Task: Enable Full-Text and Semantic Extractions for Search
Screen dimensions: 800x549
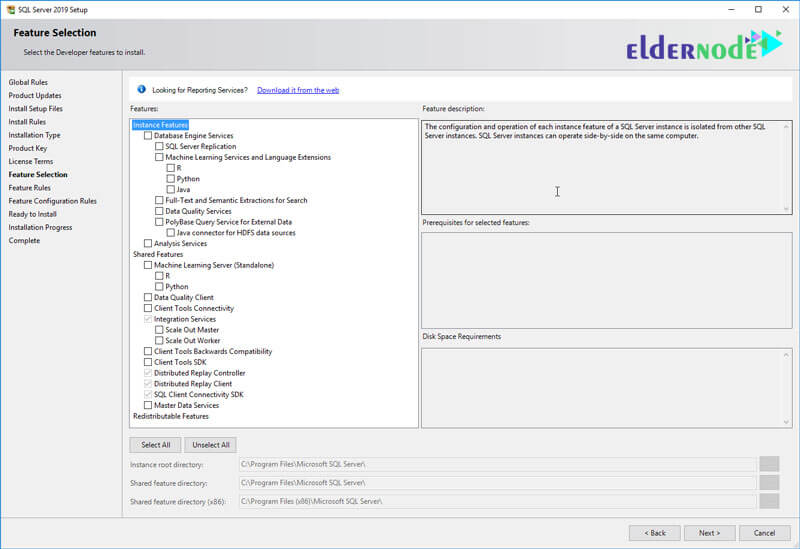Action: click(x=159, y=200)
